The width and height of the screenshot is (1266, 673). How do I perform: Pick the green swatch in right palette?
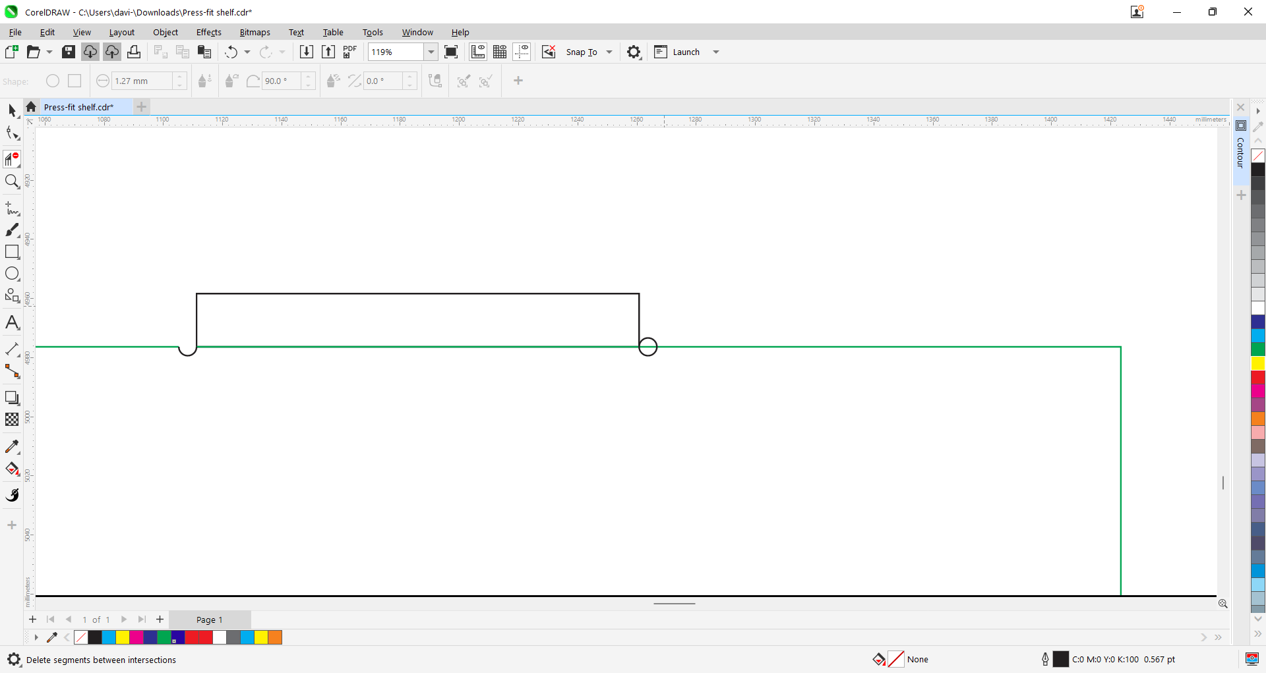pyautogui.click(x=1258, y=349)
